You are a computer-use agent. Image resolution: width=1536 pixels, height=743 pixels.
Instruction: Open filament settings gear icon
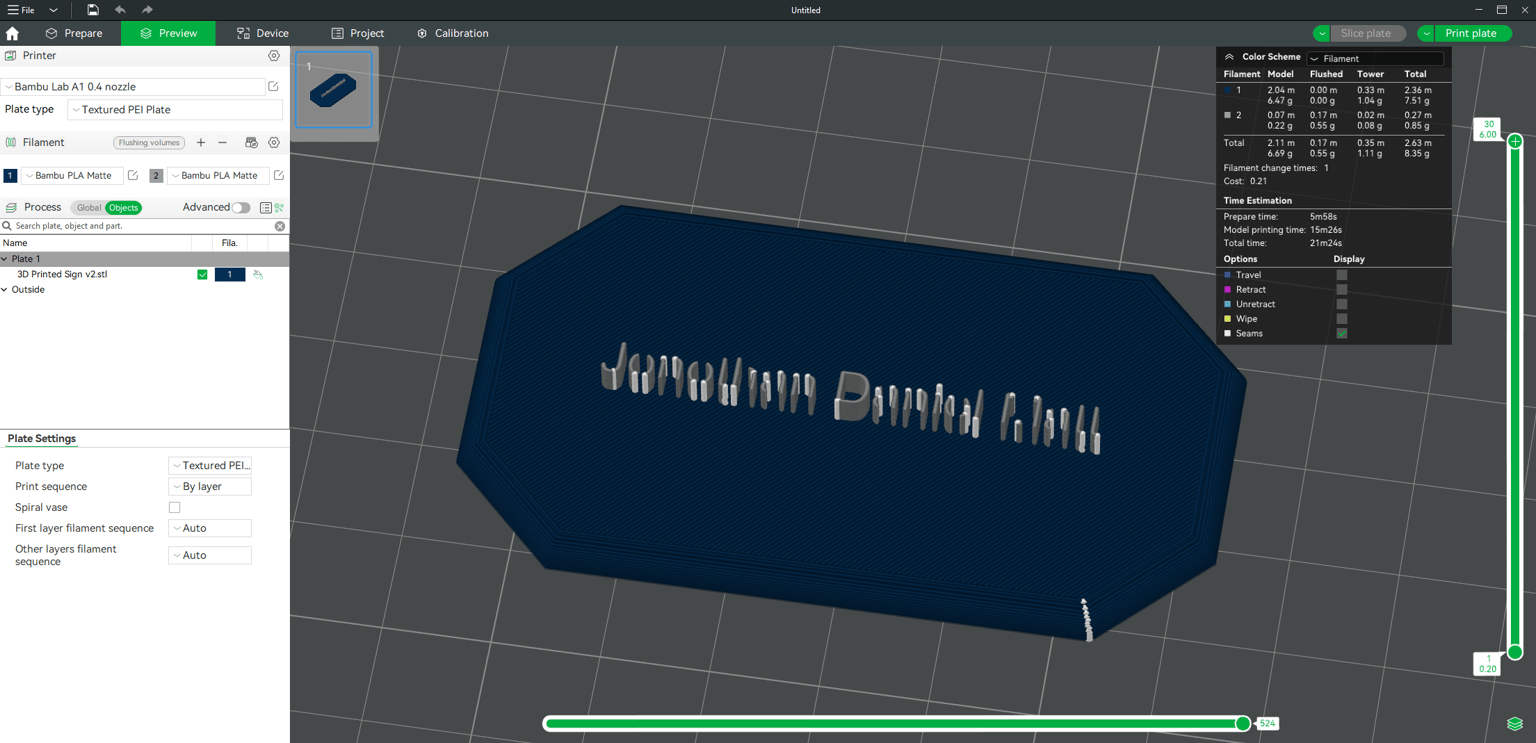click(x=274, y=143)
